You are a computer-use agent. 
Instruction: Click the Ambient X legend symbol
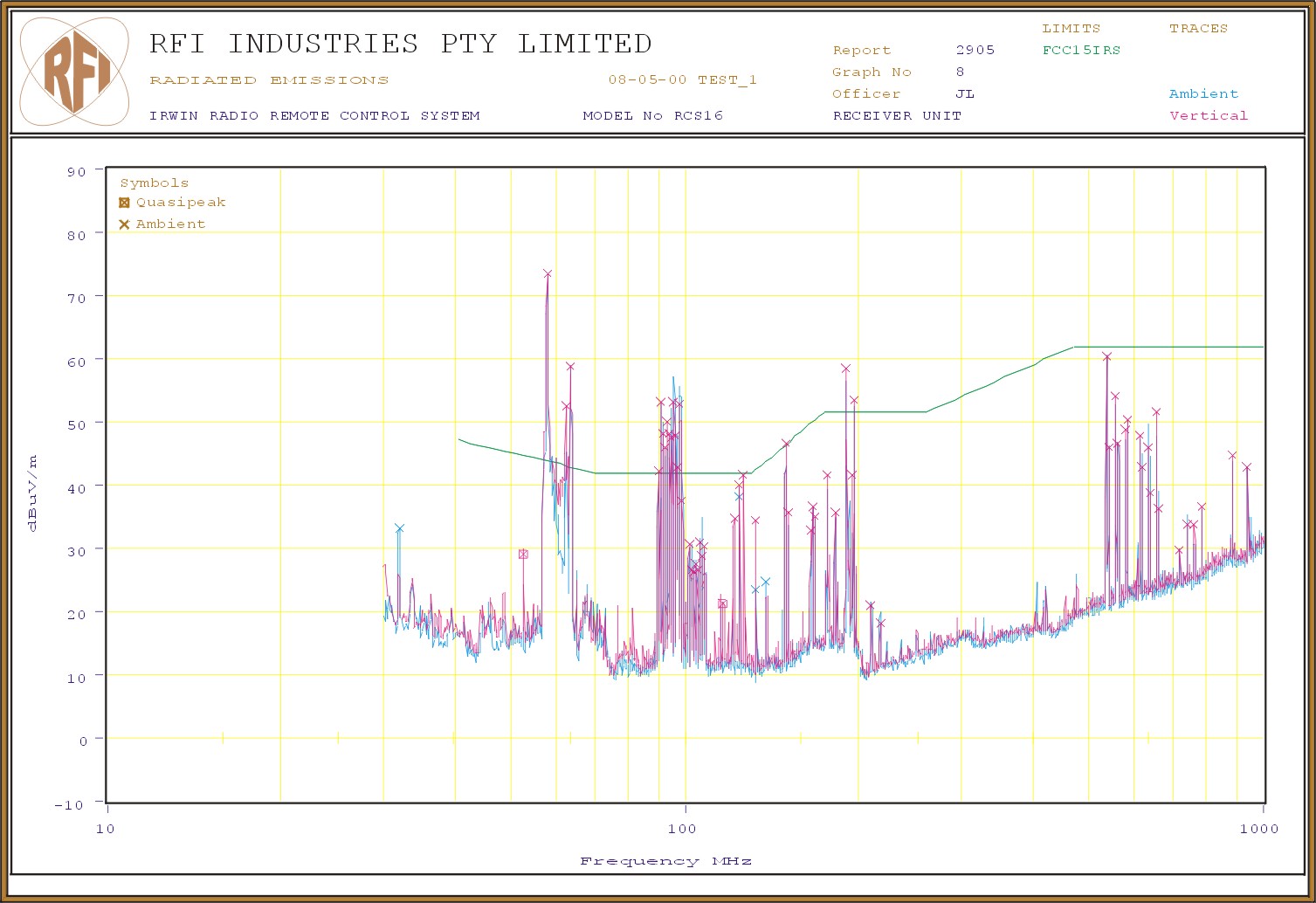[x=124, y=224]
